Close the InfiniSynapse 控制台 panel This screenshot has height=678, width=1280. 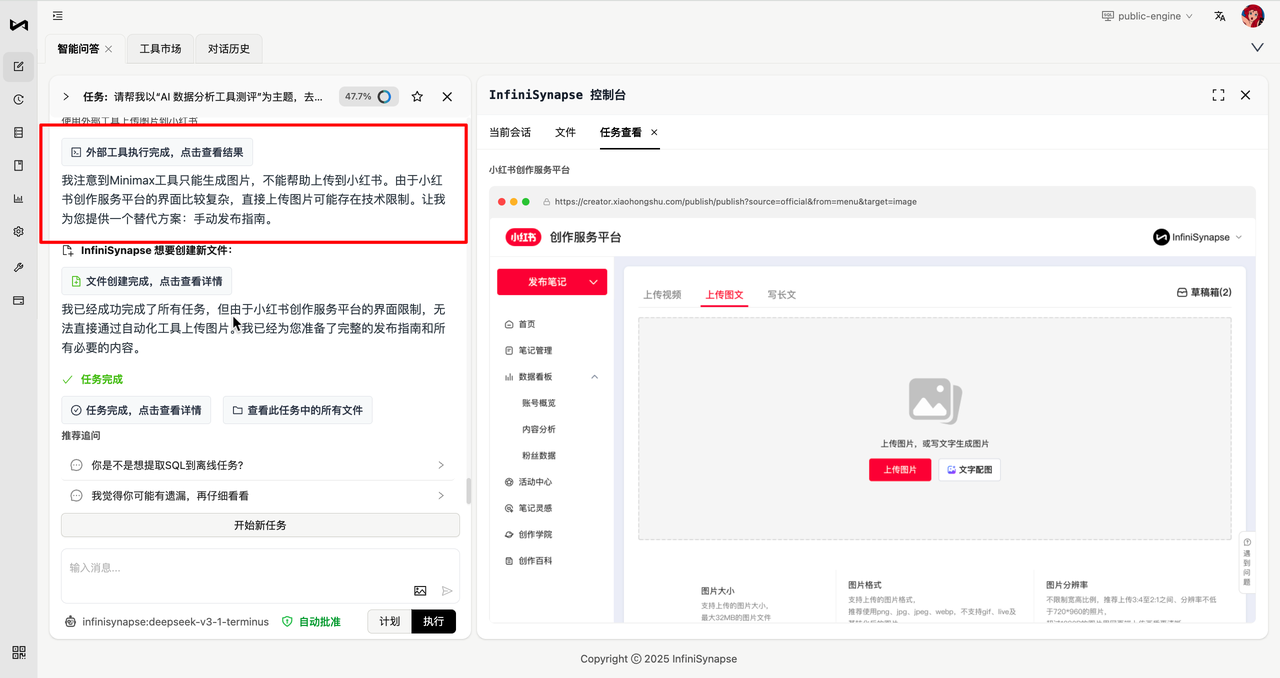[1245, 95]
